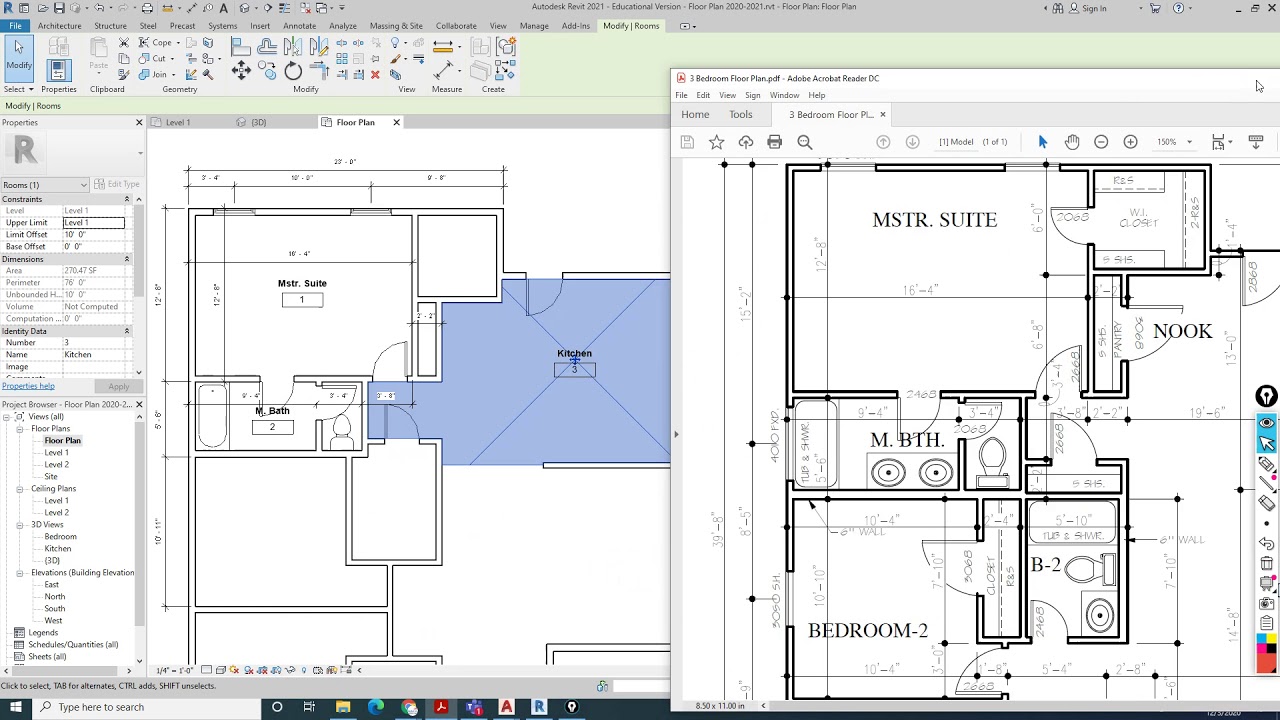Collapse the Elevations tree node
Viewport: 1280px width, 720px height.
point(19,573)
